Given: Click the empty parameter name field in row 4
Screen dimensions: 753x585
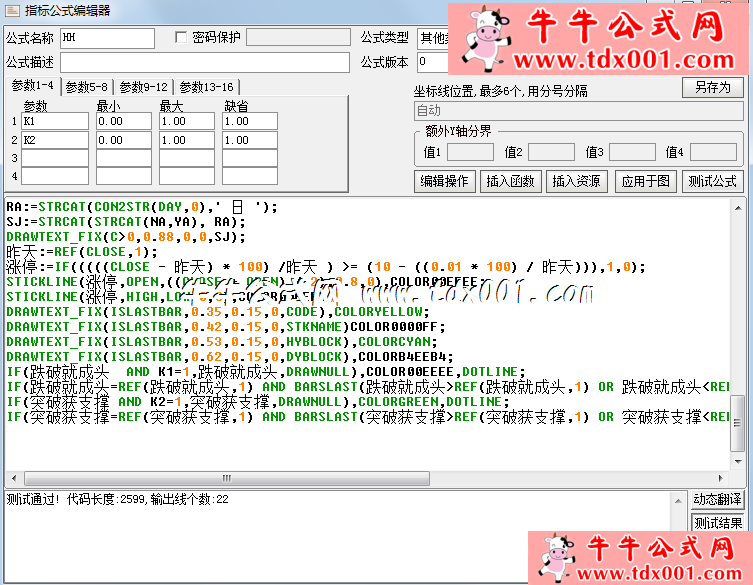Looking at the screenshot, I should (x=55, y=176).
